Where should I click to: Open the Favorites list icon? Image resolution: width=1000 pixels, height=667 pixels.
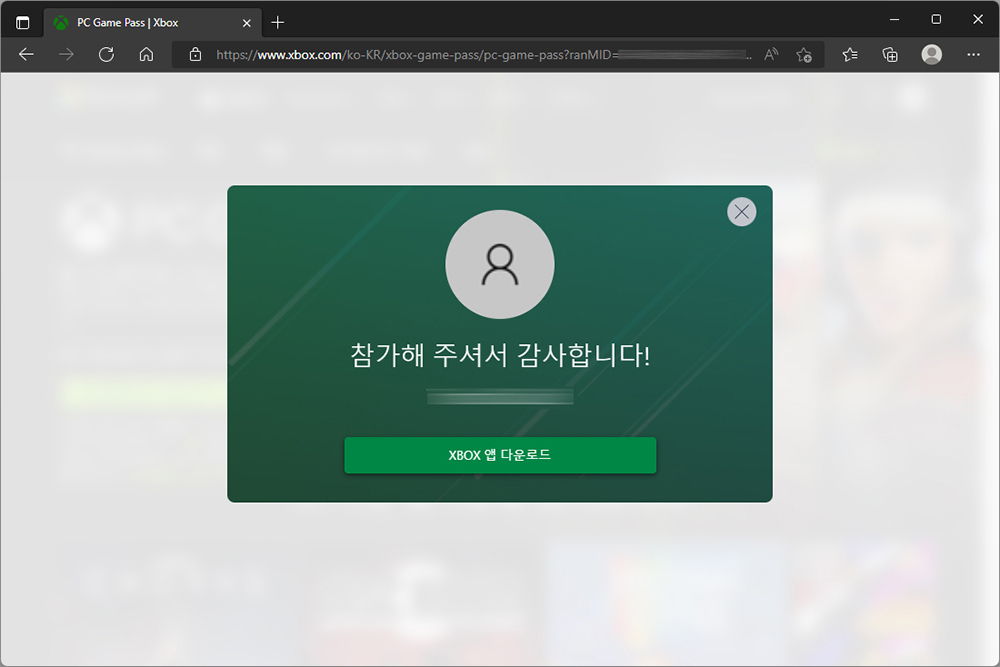849,55
